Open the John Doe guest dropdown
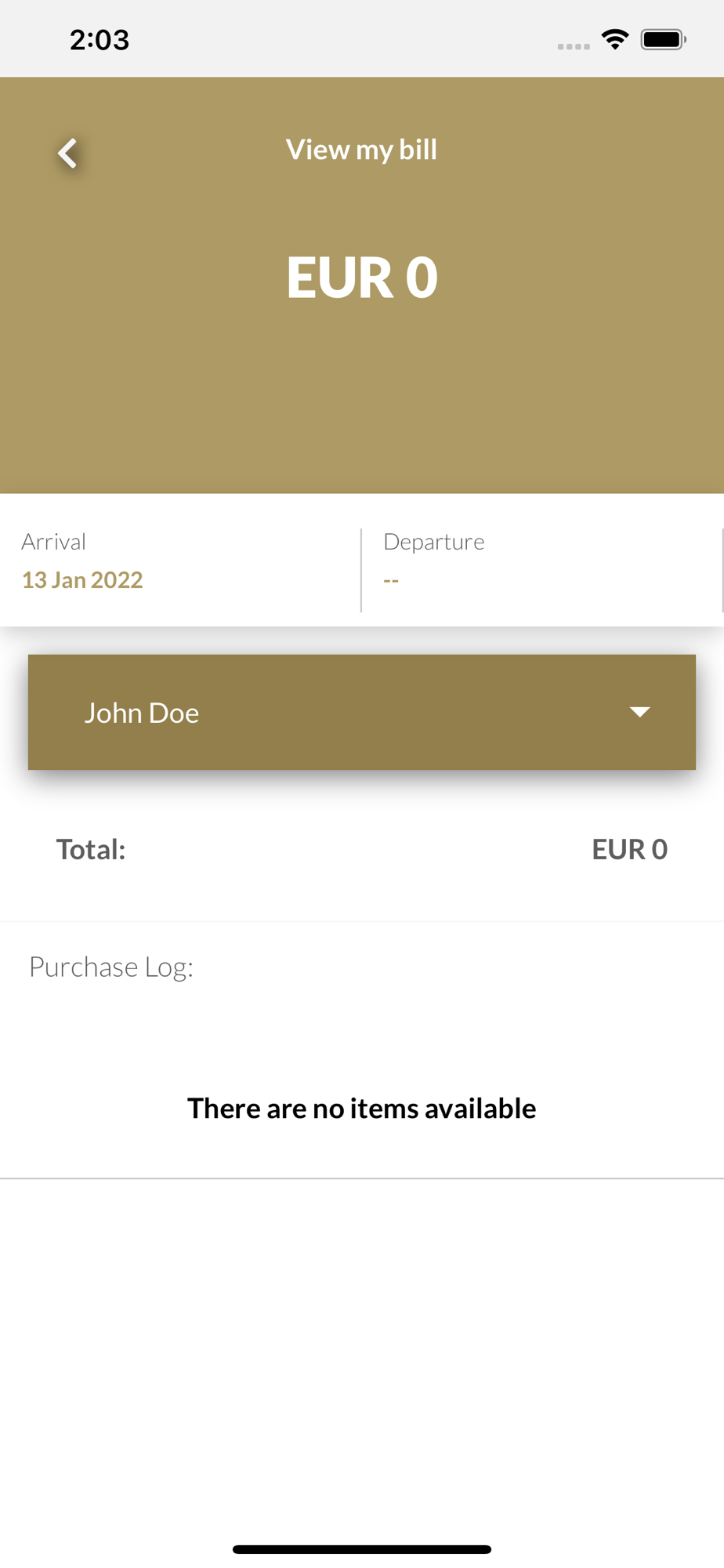The width and height of the screenshot is (724, 1568). click(362, 712)
